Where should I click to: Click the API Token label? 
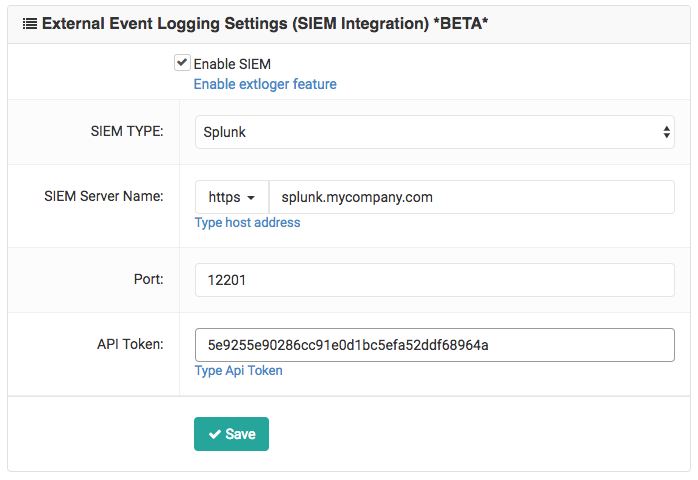[x=130, y=344]
